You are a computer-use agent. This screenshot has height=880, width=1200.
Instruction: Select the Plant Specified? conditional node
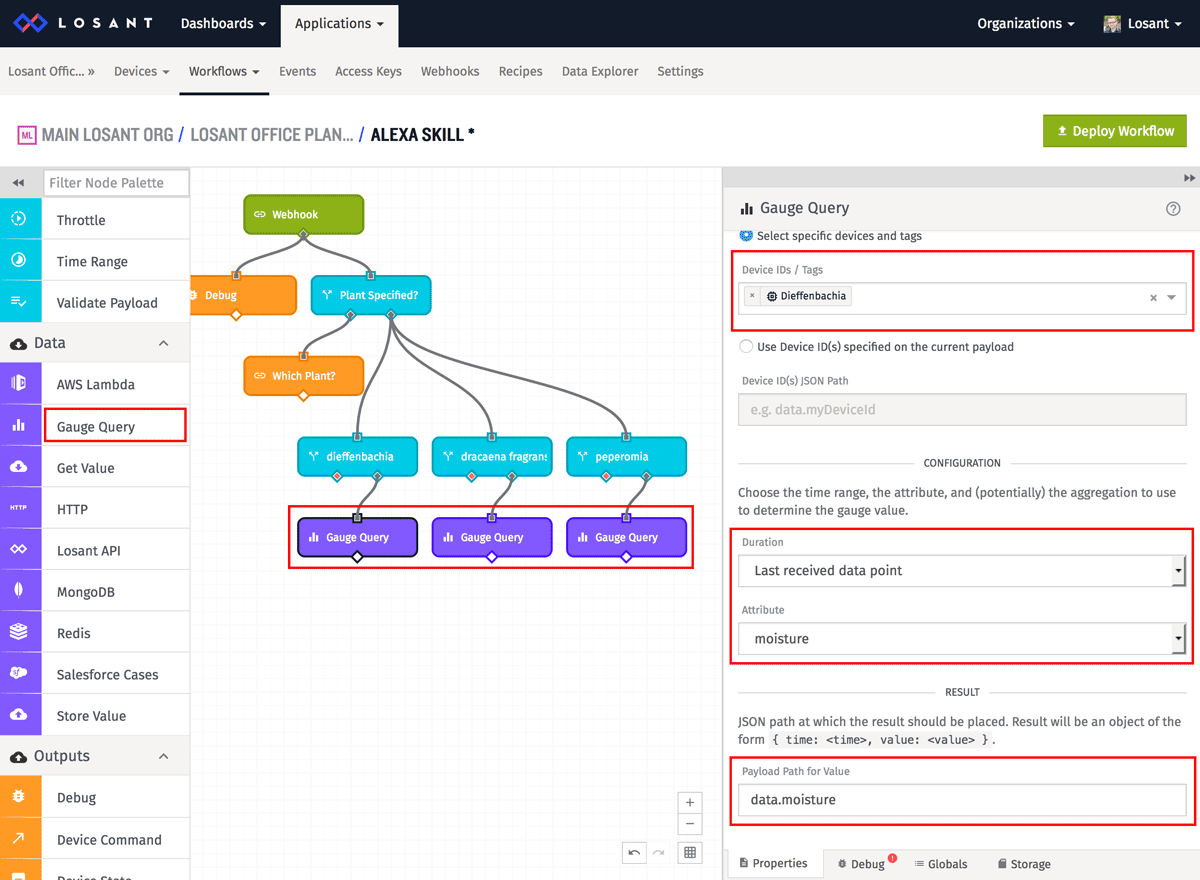click(x=371, y=295)
